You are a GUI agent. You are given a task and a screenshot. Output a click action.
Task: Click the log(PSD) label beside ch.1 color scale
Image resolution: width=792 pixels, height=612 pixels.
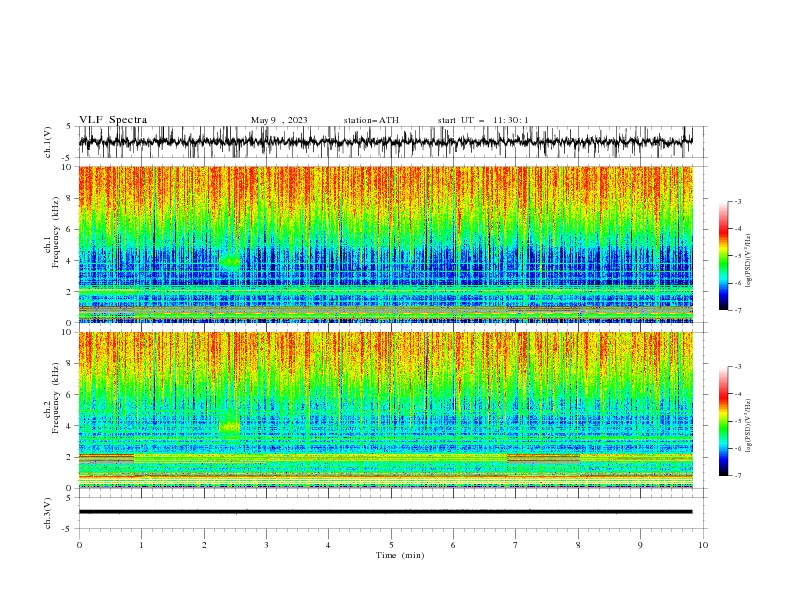pos(748,261)
